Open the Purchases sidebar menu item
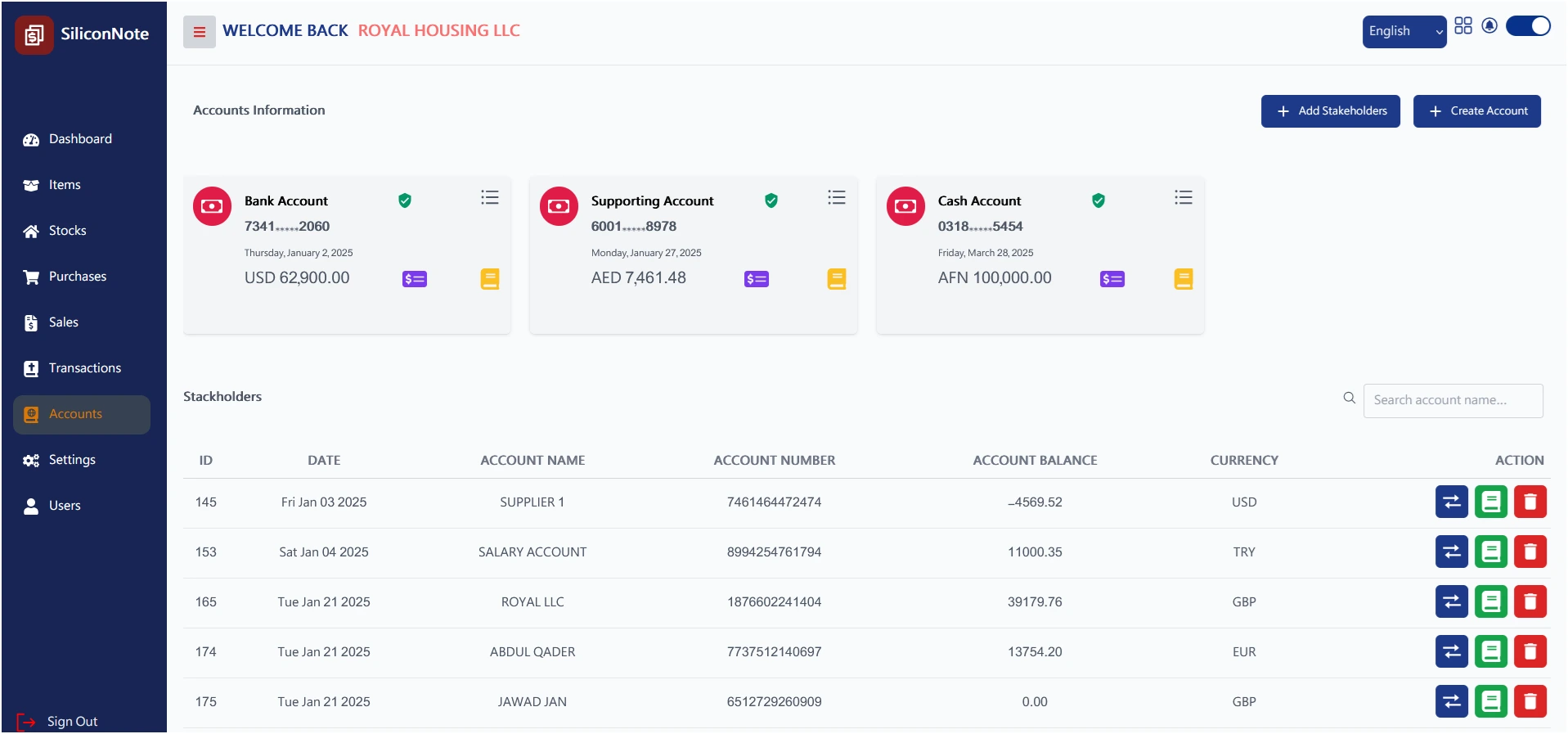This screenshot has height=734, width=1568. click(x=77, y=277)
